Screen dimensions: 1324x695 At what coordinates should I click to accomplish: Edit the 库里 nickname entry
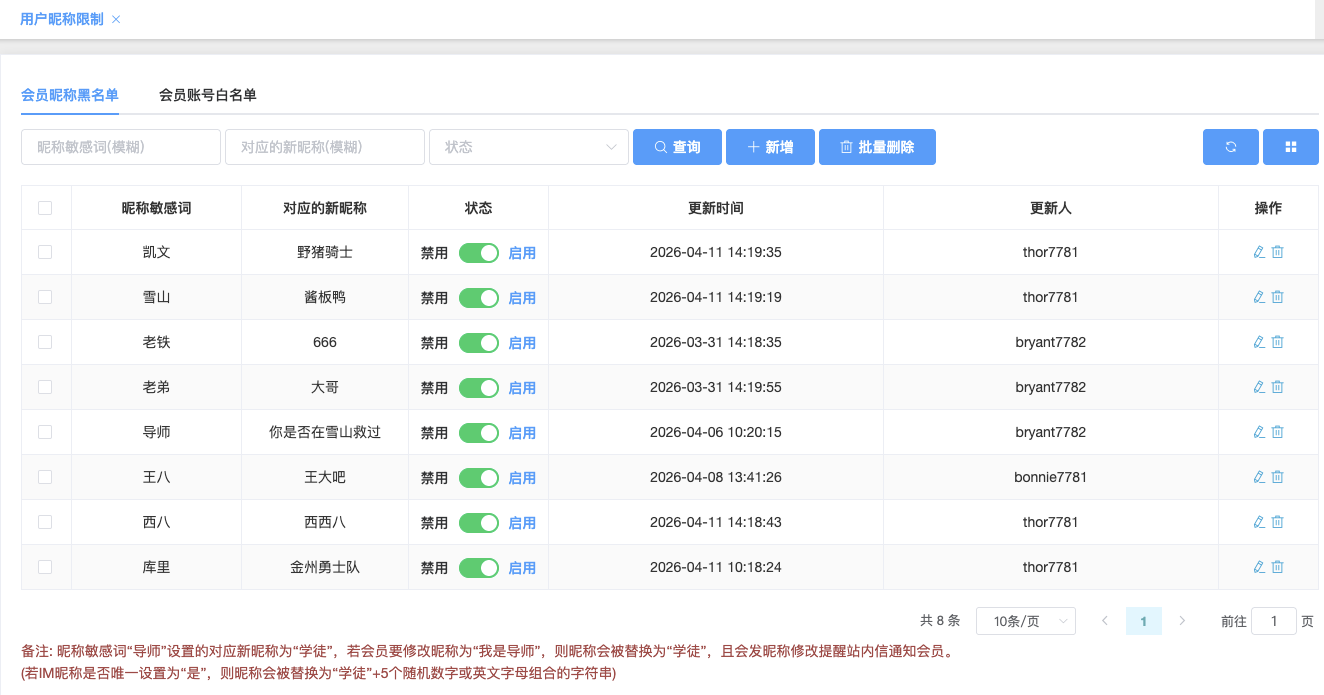(x=1259, y=567)
